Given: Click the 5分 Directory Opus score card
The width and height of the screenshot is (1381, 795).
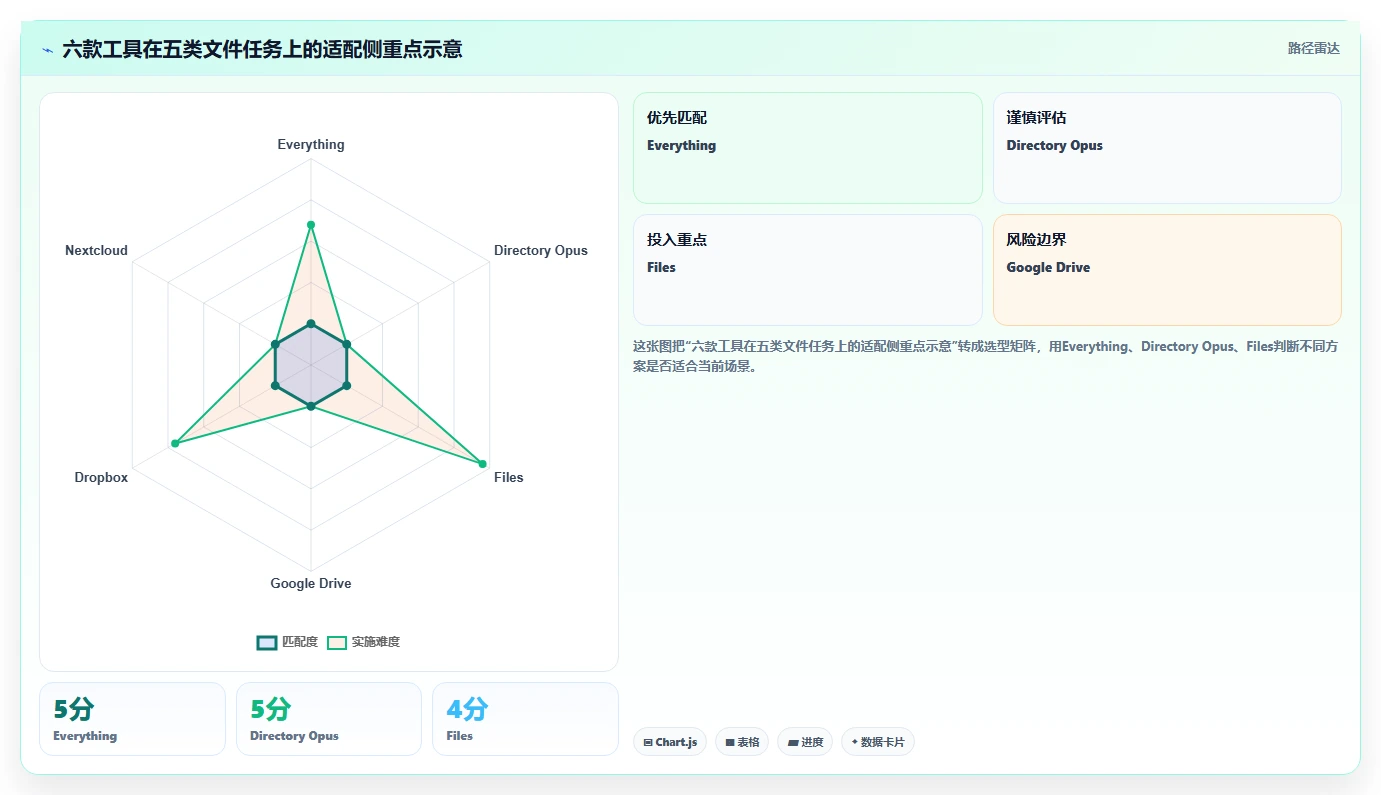Looking at the screenshot, I should tap(329, 719).
